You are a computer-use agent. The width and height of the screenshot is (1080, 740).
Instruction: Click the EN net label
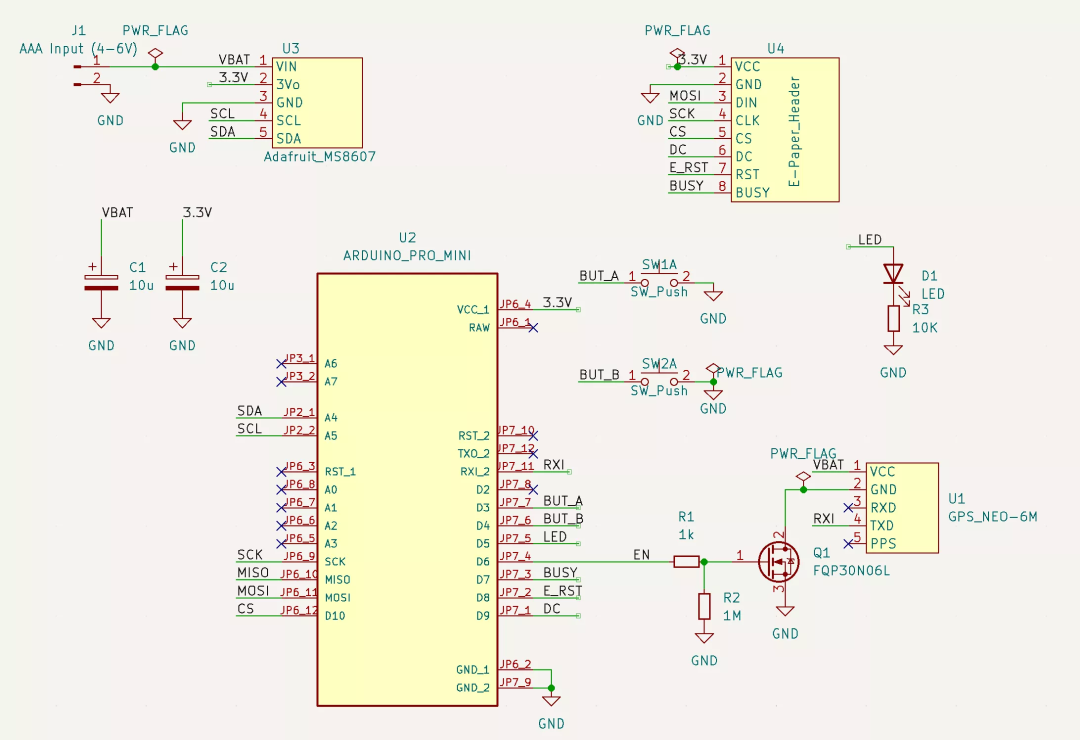tap(641, 555)
